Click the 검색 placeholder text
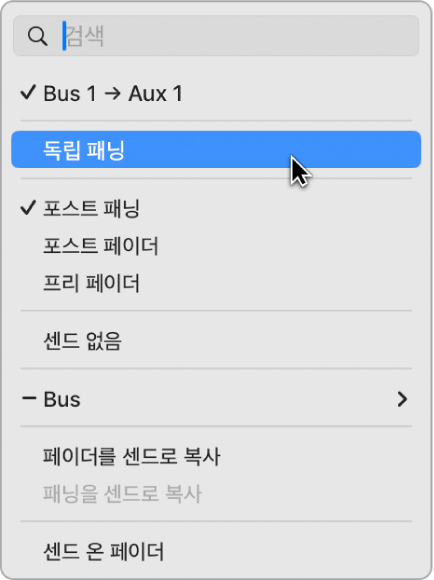 click(85, 36)
